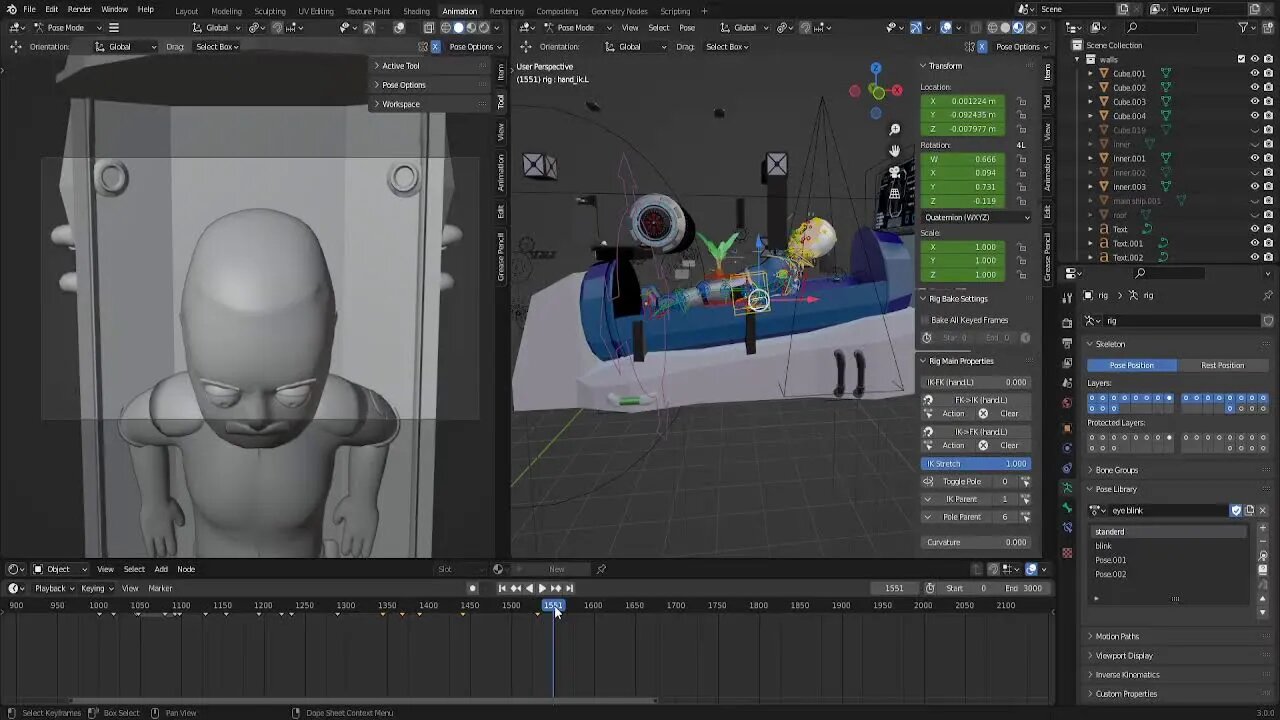Remove pose with minus icon in Pose Library
Screen dimensions: 1280x720
click(1263, 542)
